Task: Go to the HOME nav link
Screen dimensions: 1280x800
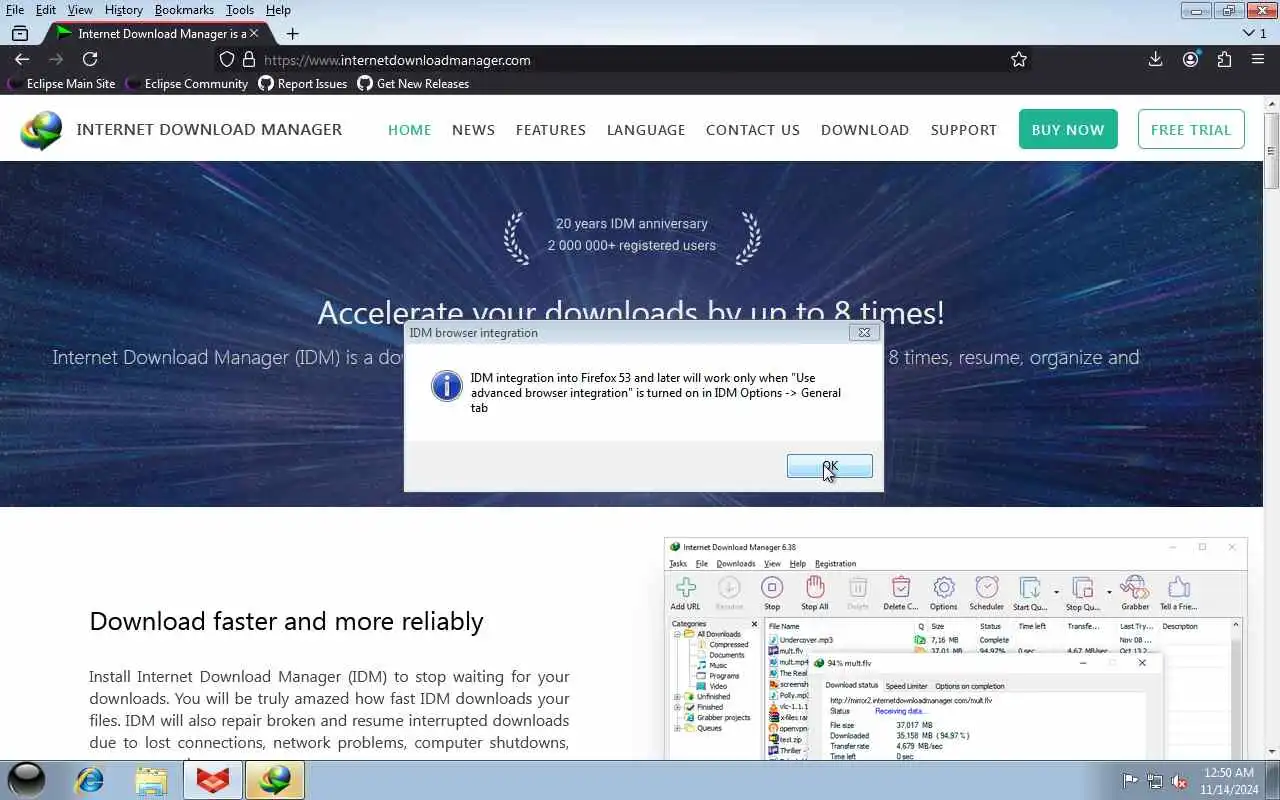Action: pyautogui.click(x=410, y=130)
